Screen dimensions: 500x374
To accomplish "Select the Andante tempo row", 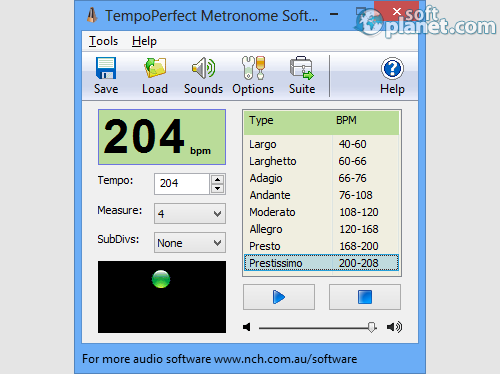I will pos(321,195).
